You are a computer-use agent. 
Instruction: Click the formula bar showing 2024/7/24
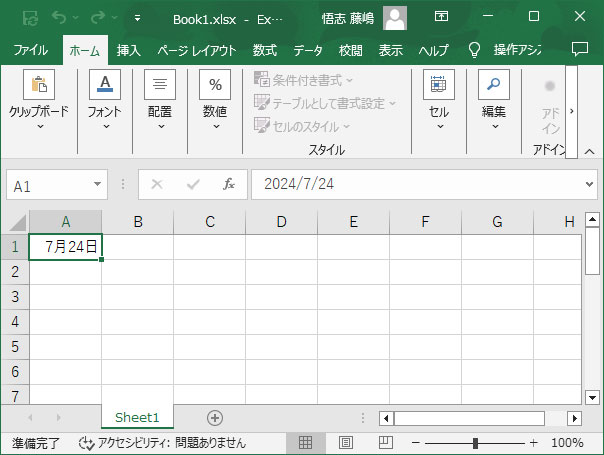tap(418, 184)
